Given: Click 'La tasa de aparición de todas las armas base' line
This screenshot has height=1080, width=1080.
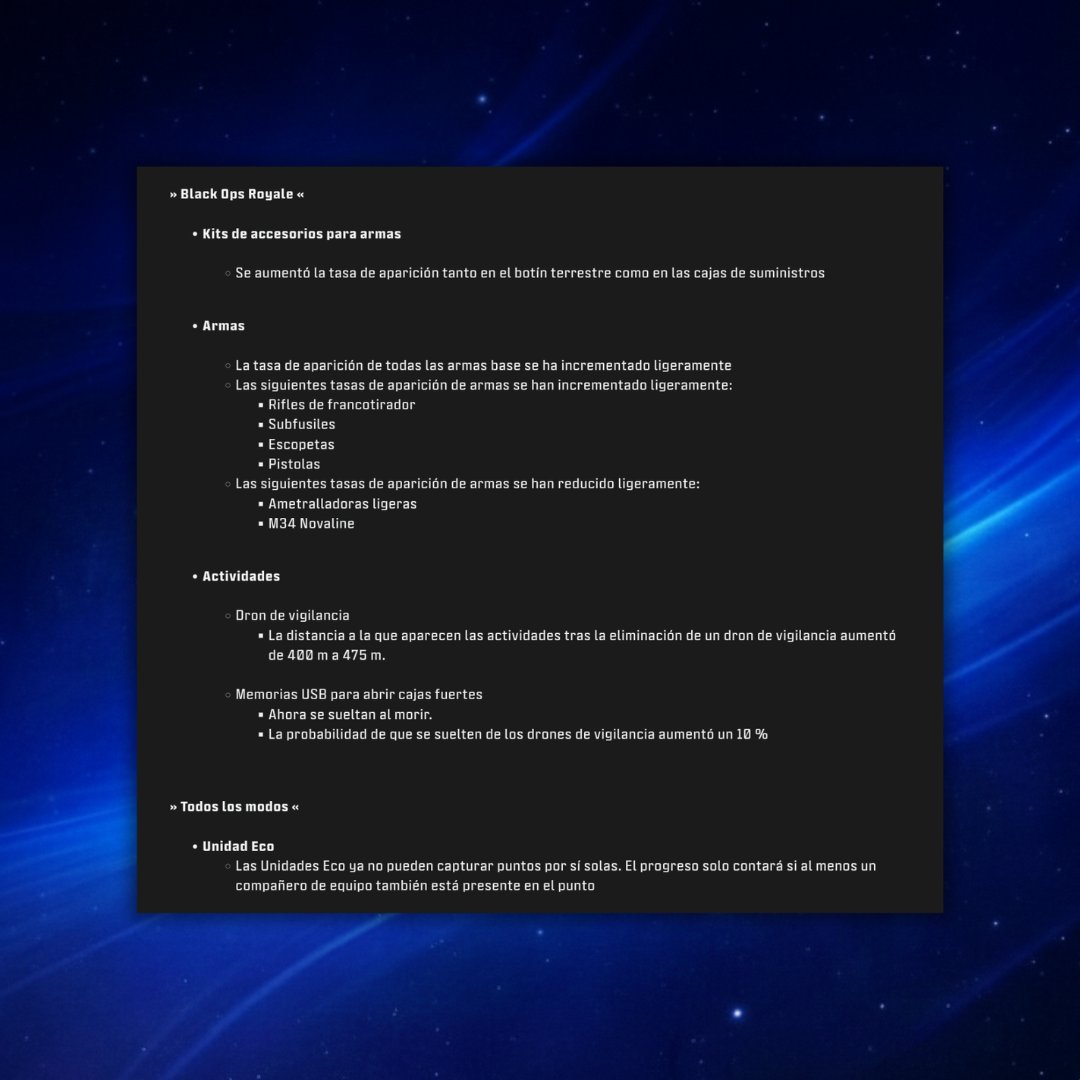Looking at the screenshot, I should (483, 366).
